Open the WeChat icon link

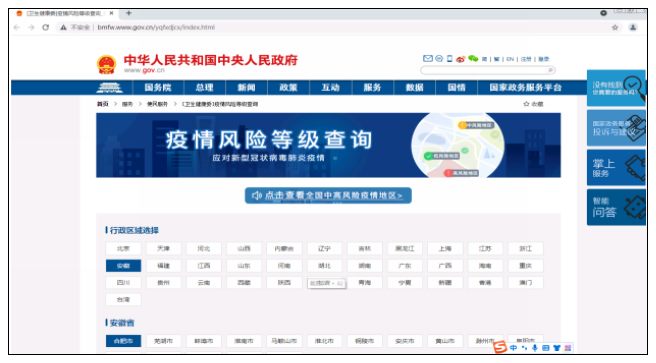pyautogui.click(x=473, y=59)
